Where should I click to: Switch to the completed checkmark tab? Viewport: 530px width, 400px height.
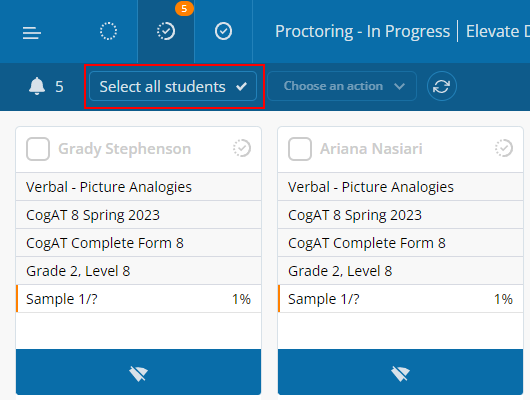tap(223, 31)
